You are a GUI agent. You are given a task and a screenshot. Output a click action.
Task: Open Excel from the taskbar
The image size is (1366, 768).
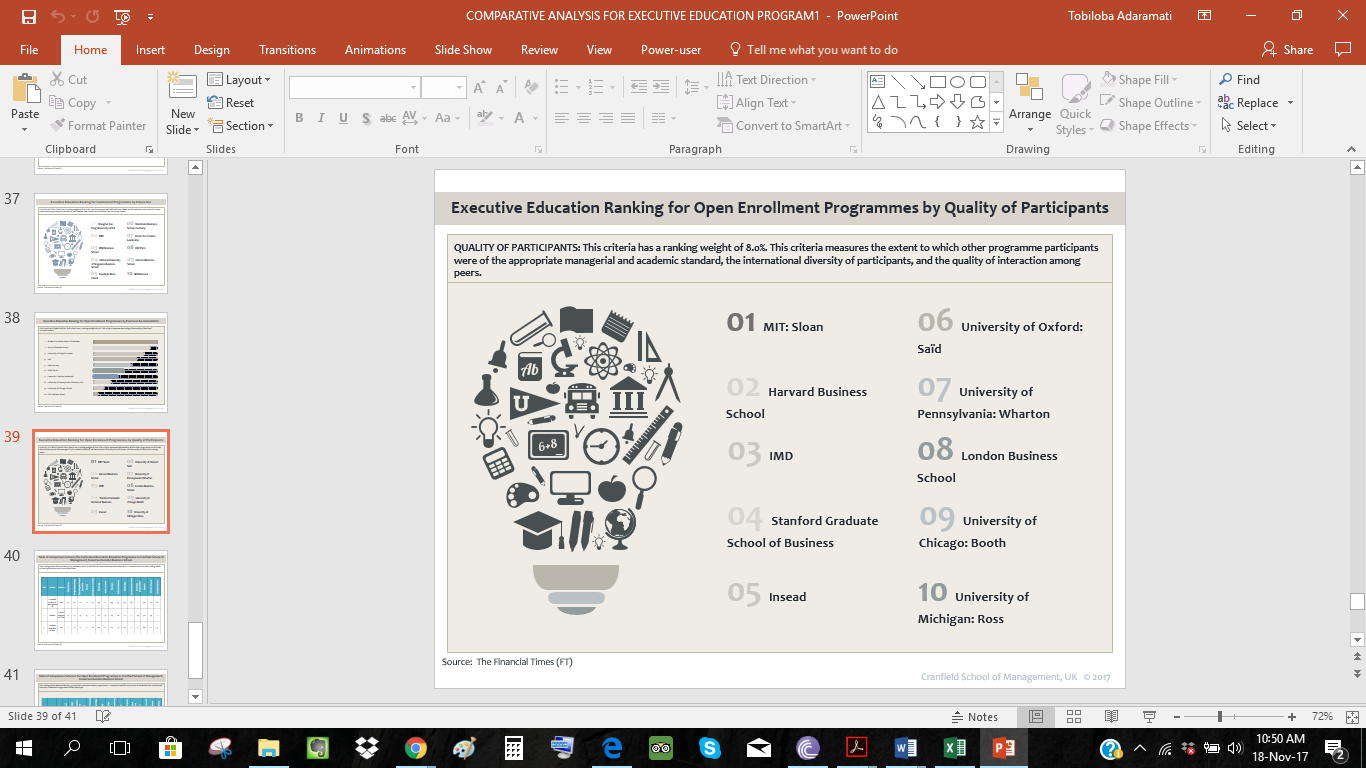[954, 748]
